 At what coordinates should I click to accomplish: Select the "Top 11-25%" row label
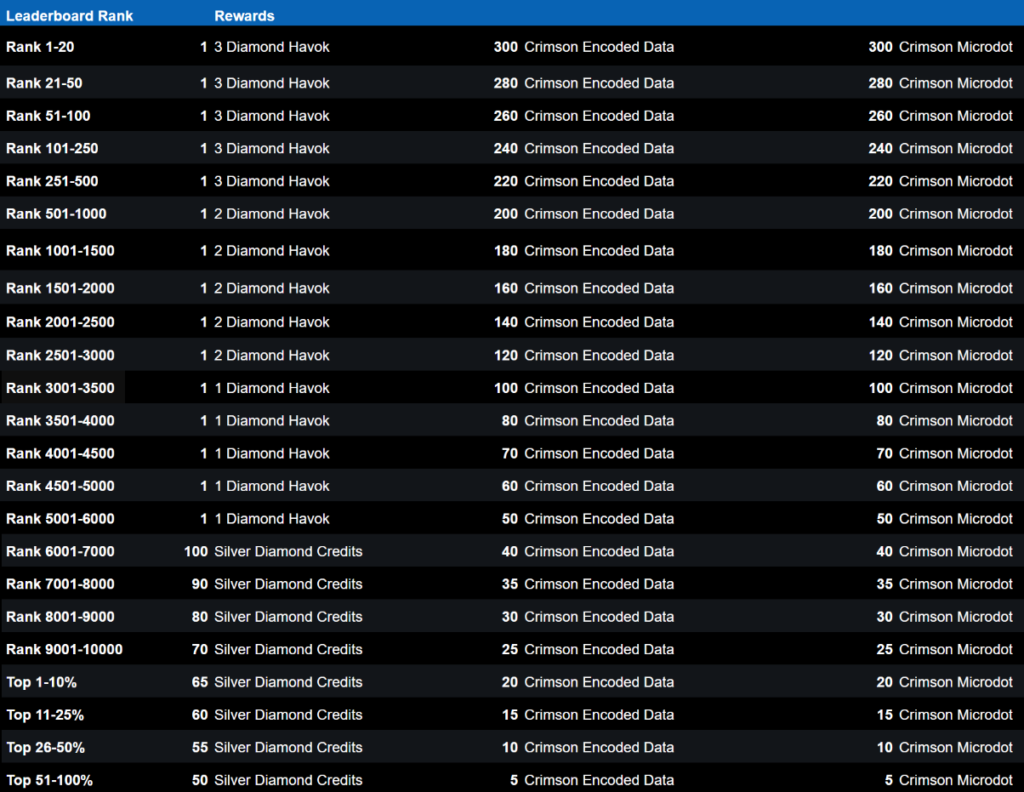45,715
